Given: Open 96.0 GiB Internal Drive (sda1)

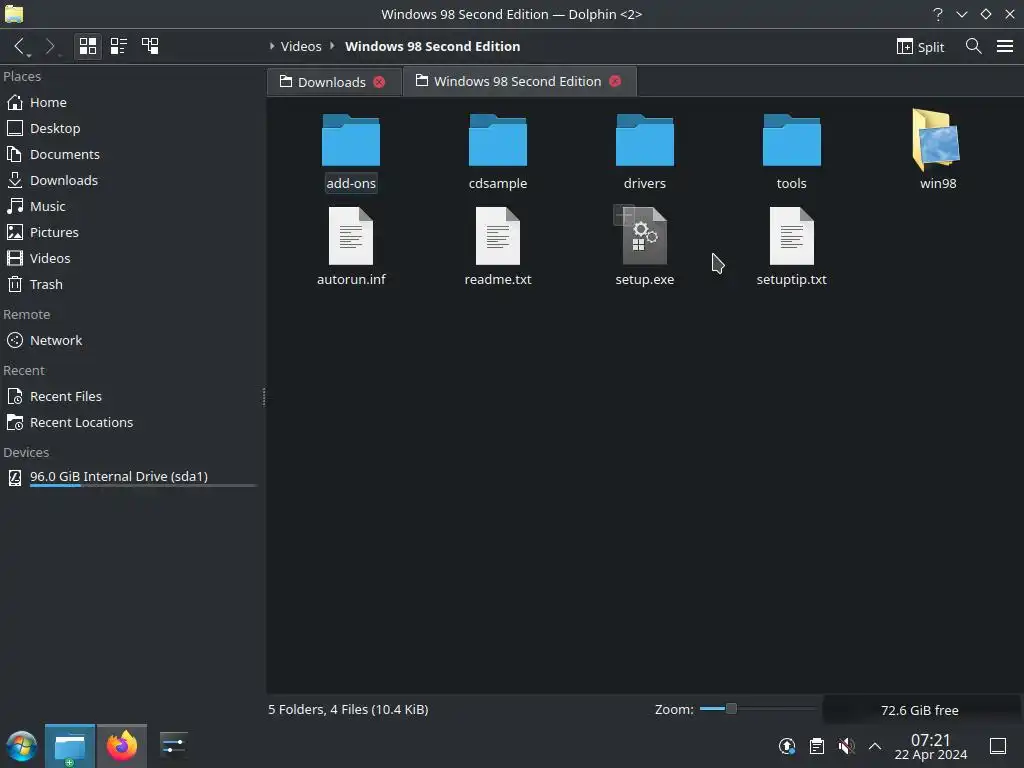Looking at the screenshot, I should tap(133, 477).
